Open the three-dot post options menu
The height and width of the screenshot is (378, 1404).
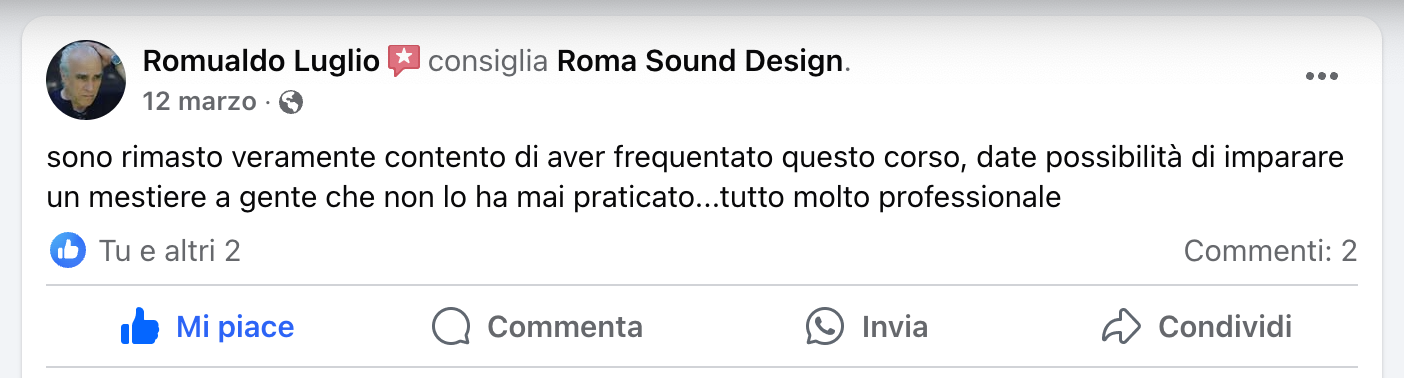1321,77
